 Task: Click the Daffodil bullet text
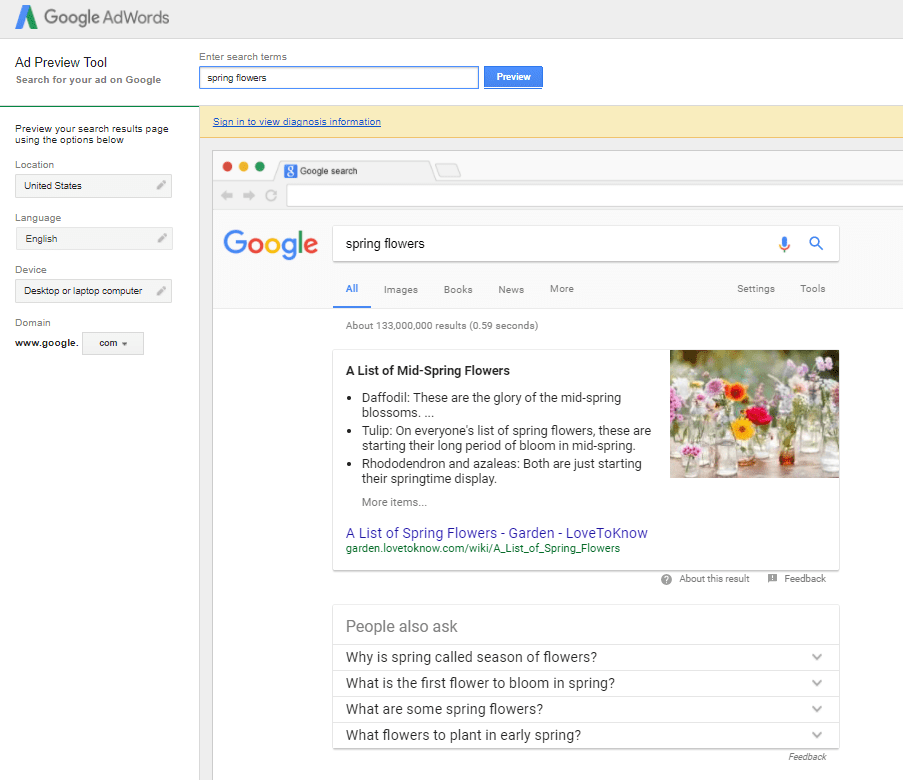coord(491,405)
